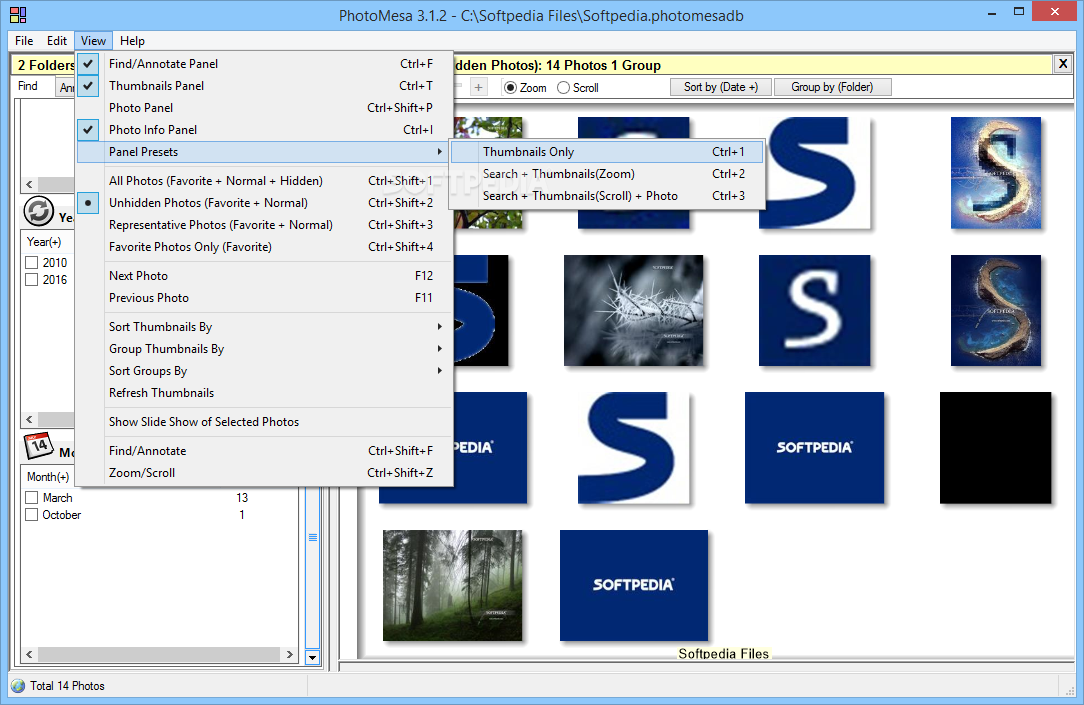Choose Search + Thumbnails(Scroll) + Photo preset
This screenshot has height=705, width=1084.
tap(607, 196)
